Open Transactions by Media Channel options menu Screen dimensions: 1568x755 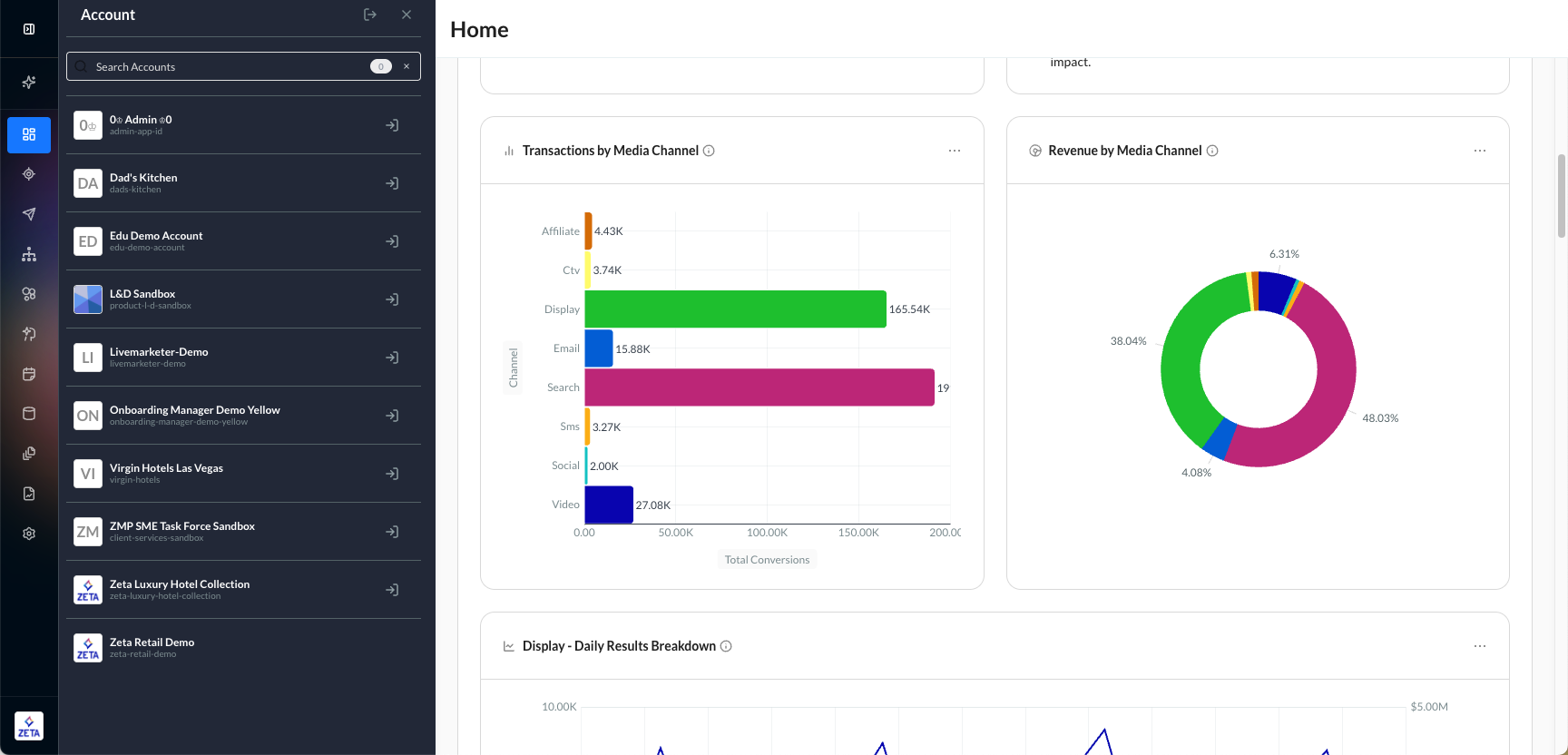coord(954,151)
